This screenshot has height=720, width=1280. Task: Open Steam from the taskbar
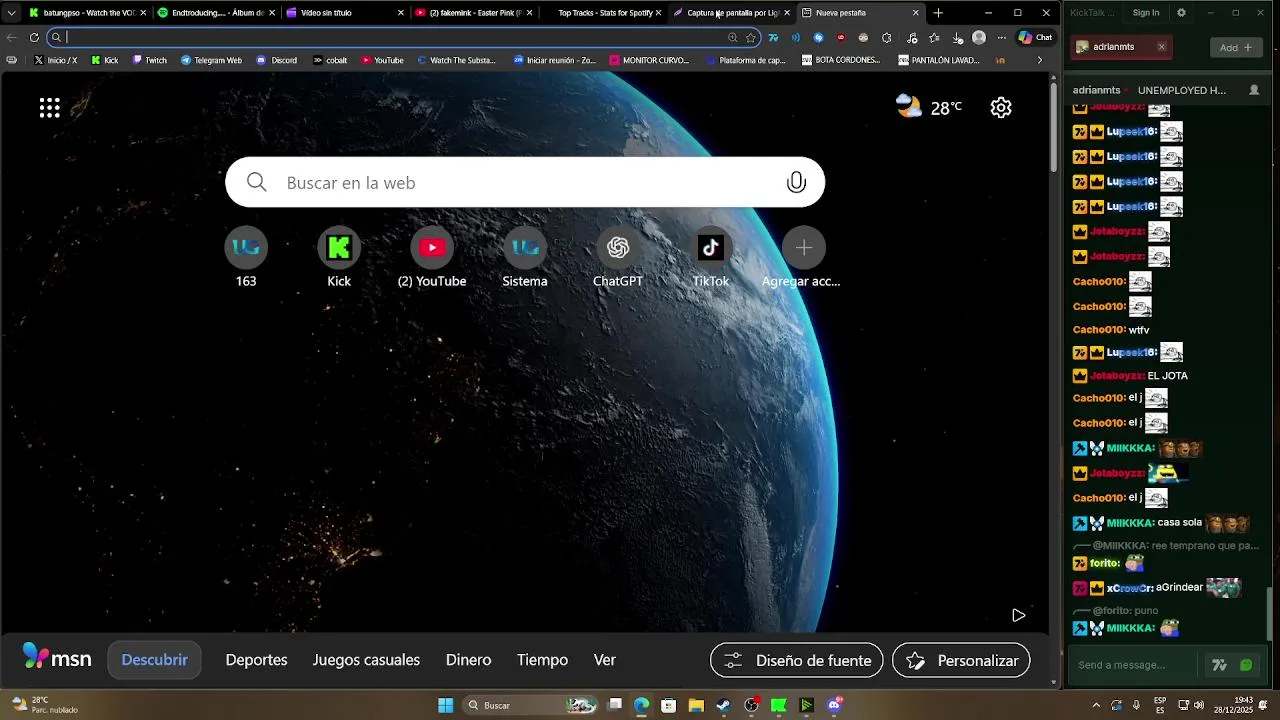coord(723,705)
